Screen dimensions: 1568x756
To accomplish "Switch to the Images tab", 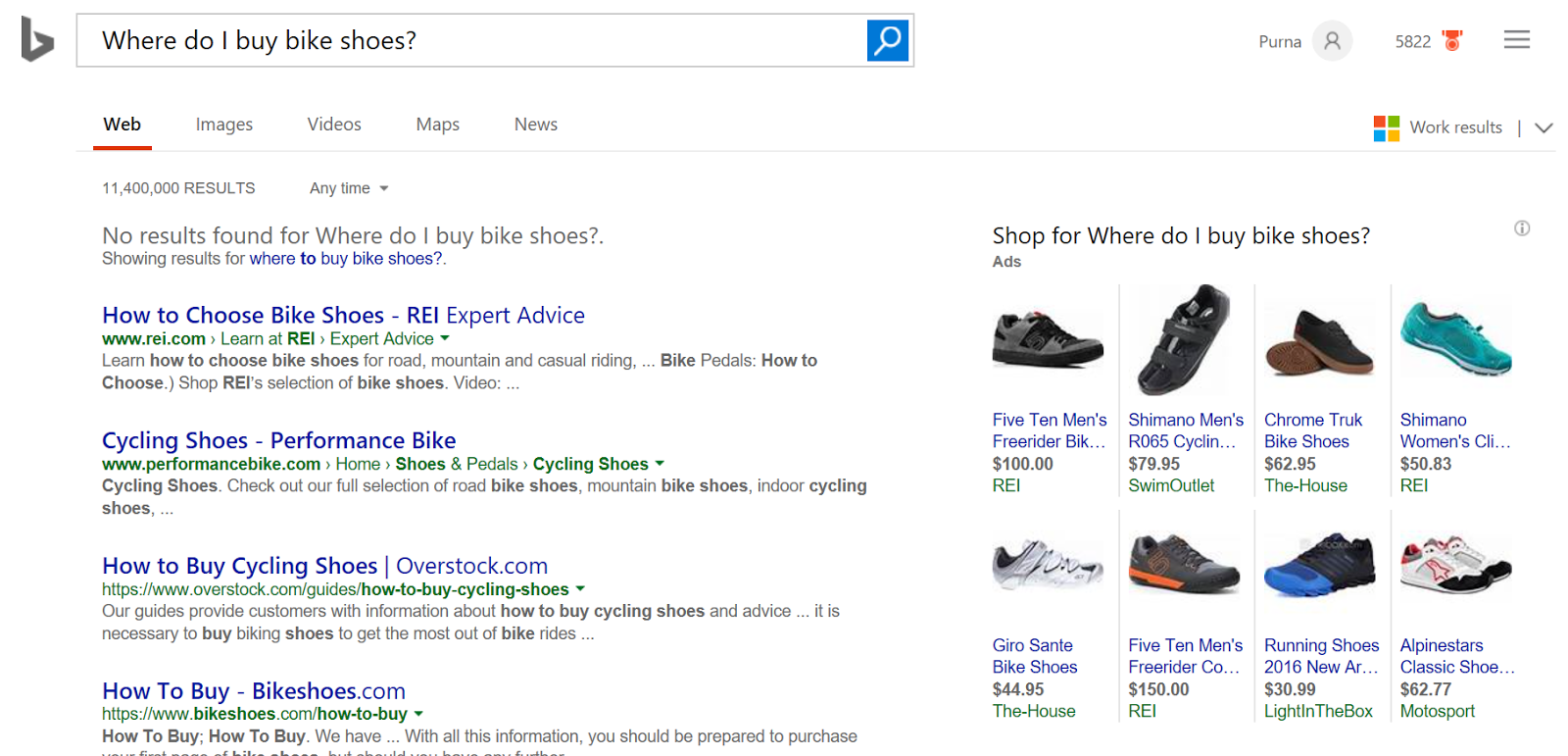I will 223,125.
